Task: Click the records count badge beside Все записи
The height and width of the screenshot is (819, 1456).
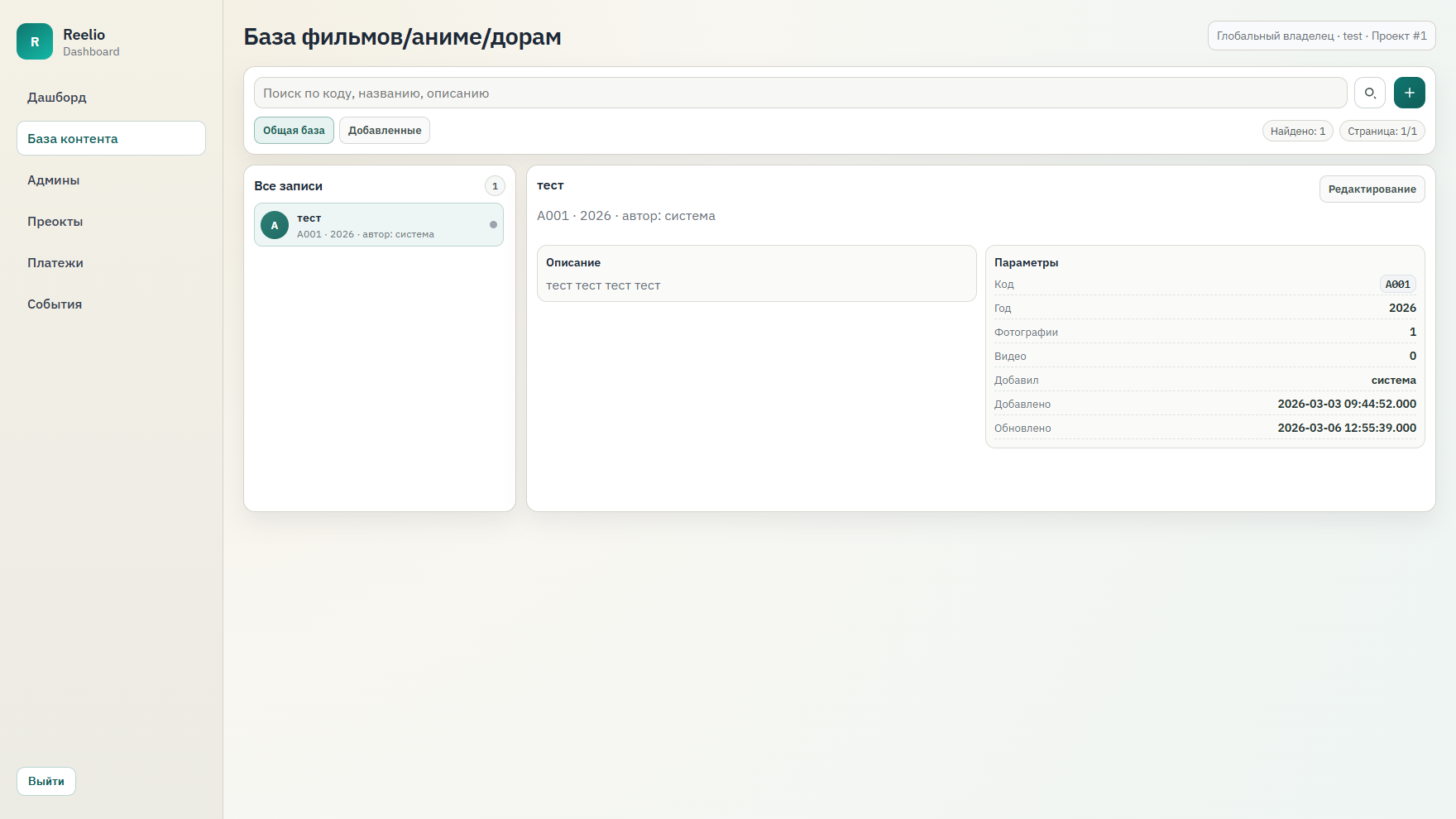Action: 495,186
